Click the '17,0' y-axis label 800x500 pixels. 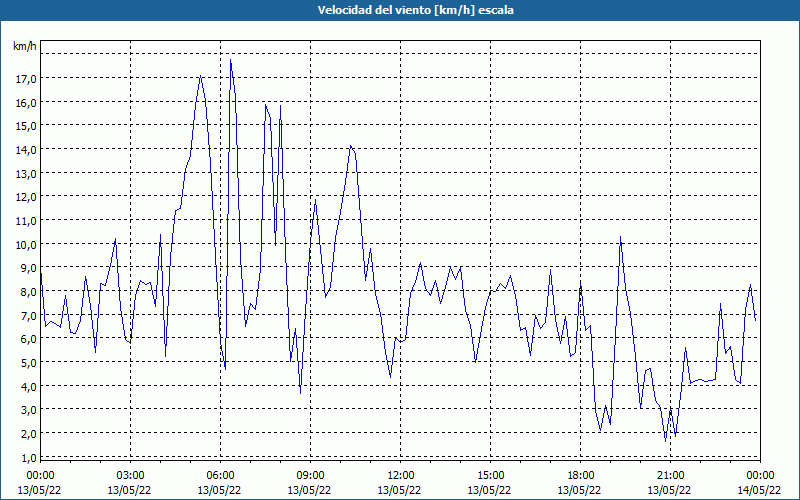[26, 79]
